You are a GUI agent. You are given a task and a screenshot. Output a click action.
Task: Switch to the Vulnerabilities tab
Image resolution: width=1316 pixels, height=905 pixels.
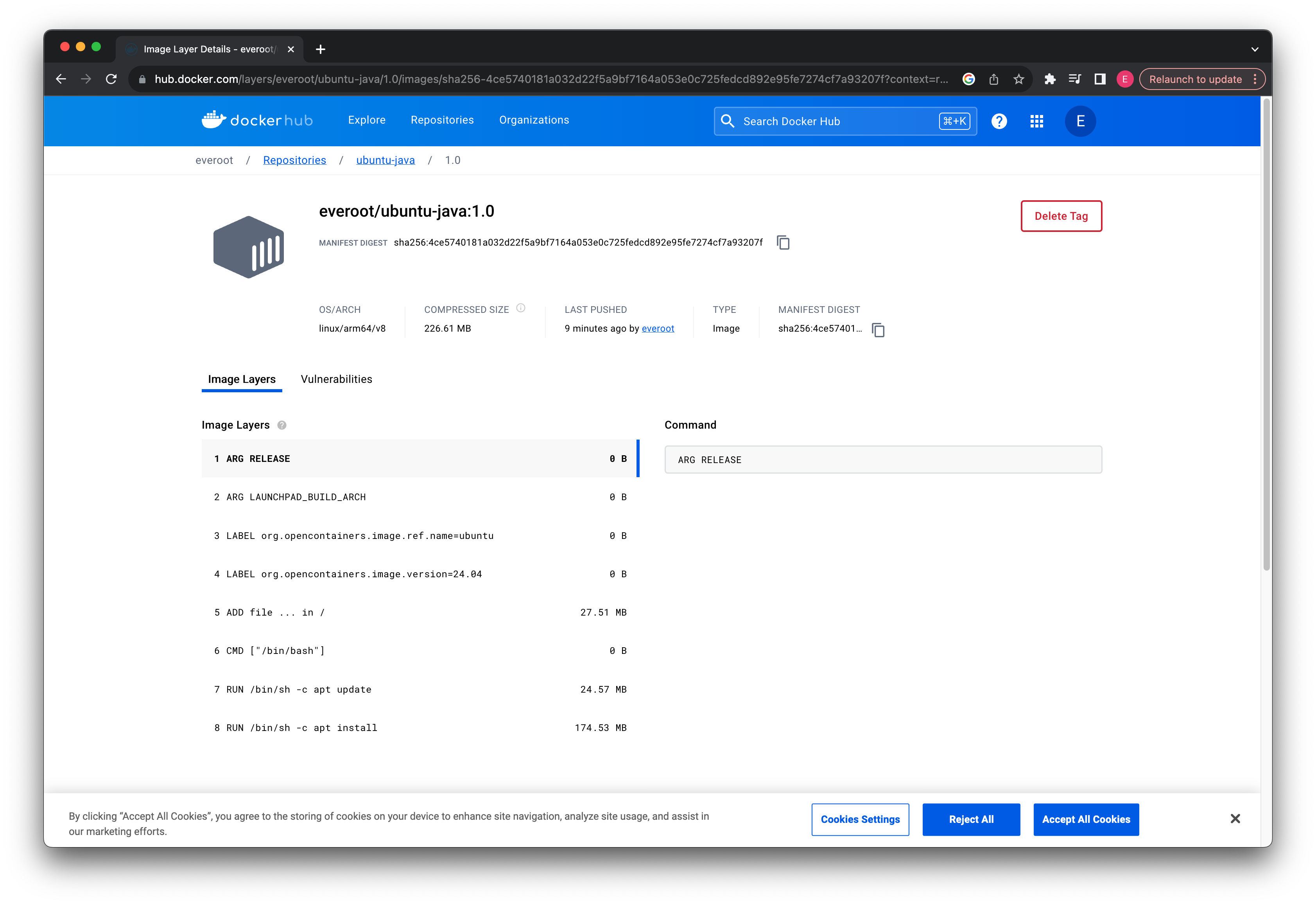(336, 379)
